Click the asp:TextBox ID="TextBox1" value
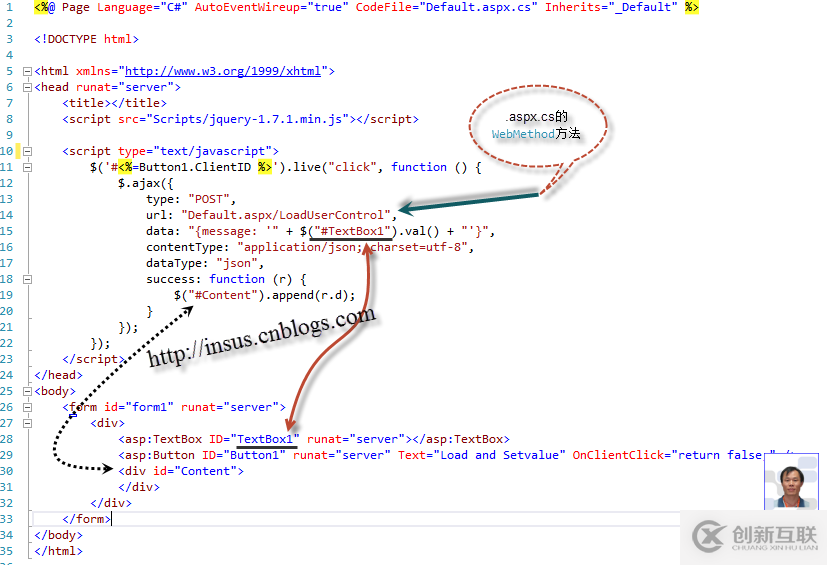 pos(265,439)
